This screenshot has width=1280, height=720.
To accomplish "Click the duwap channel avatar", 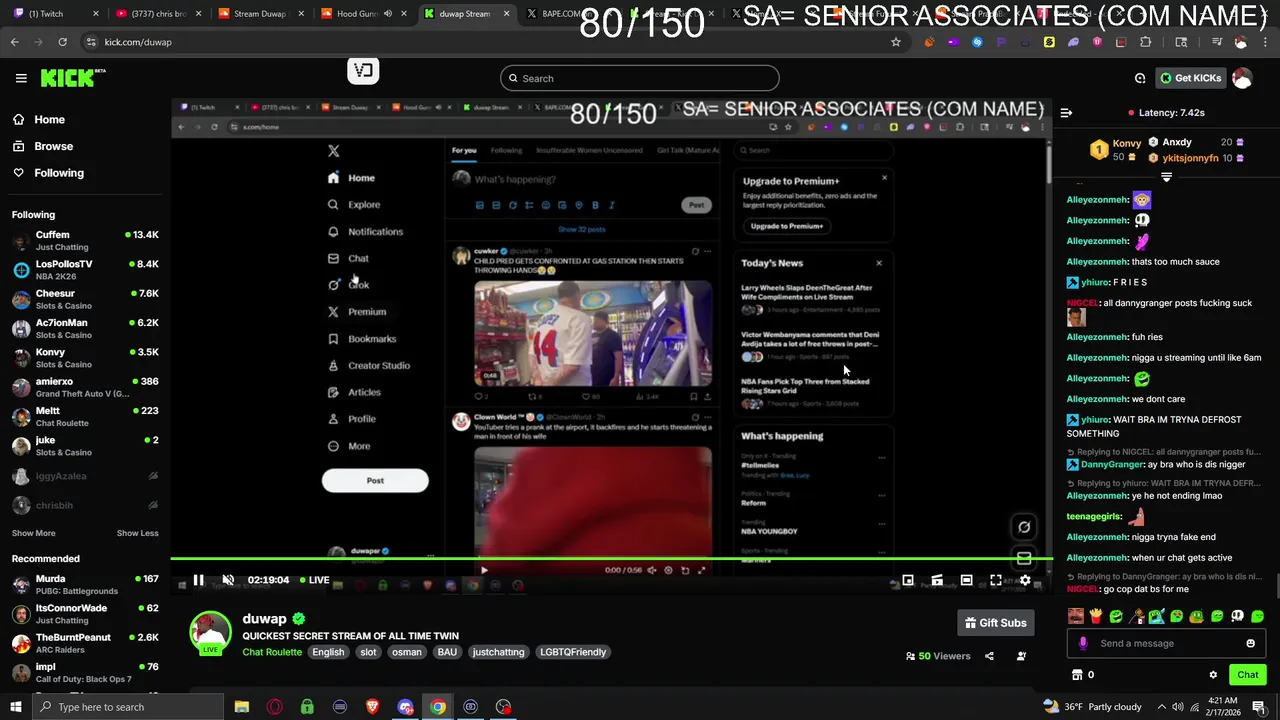I will click(210, 632).
